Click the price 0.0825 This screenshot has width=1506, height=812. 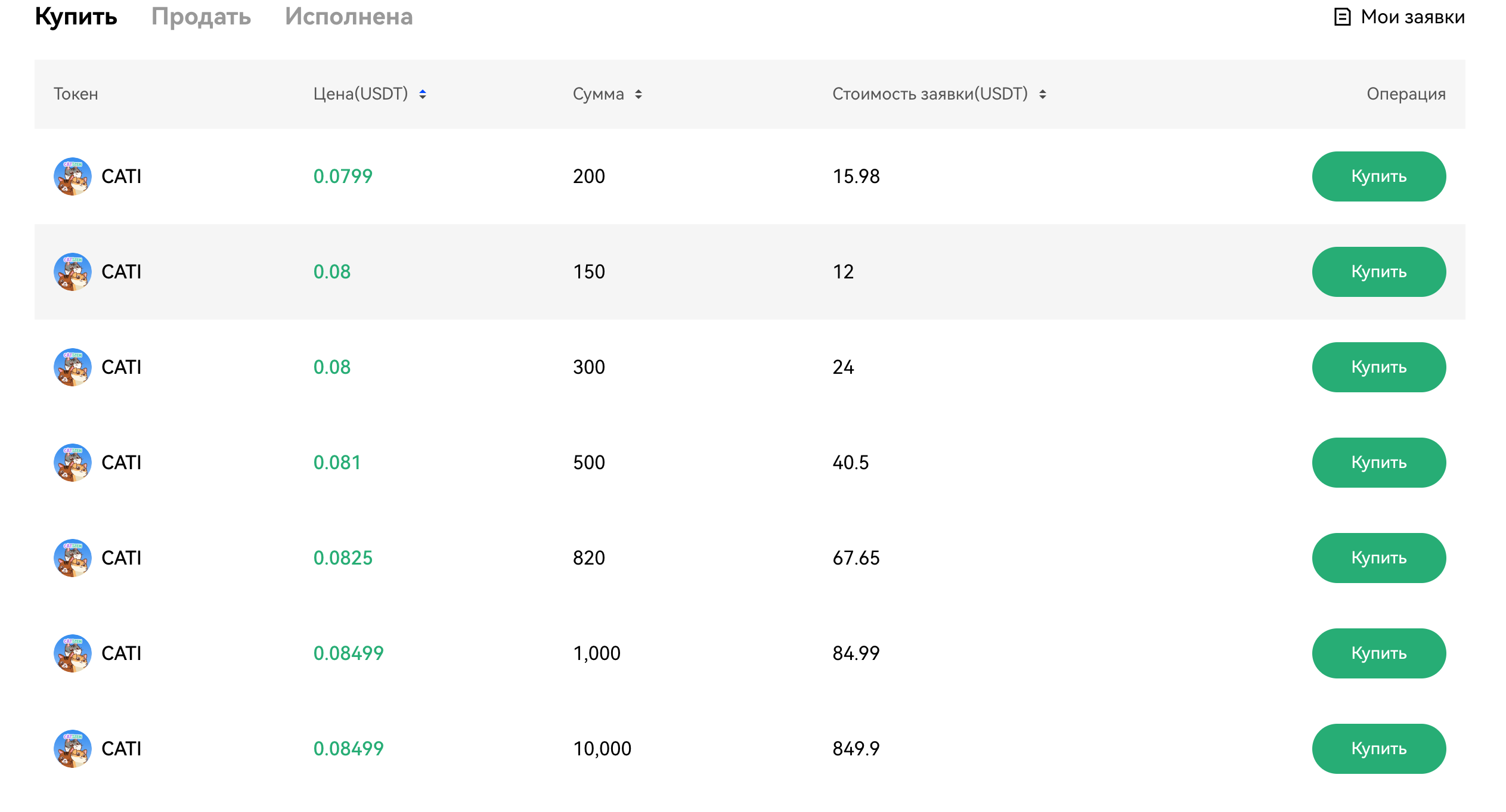[x=343, y=558]
